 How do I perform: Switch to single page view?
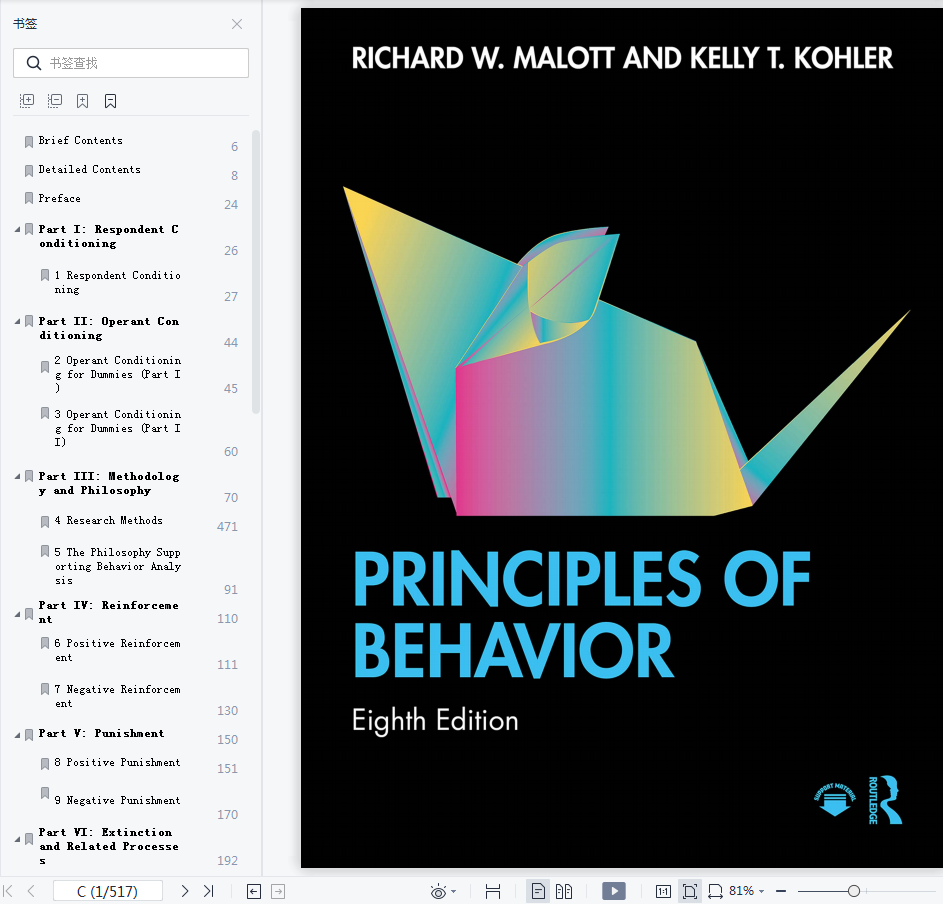click(x=538, y=891)
